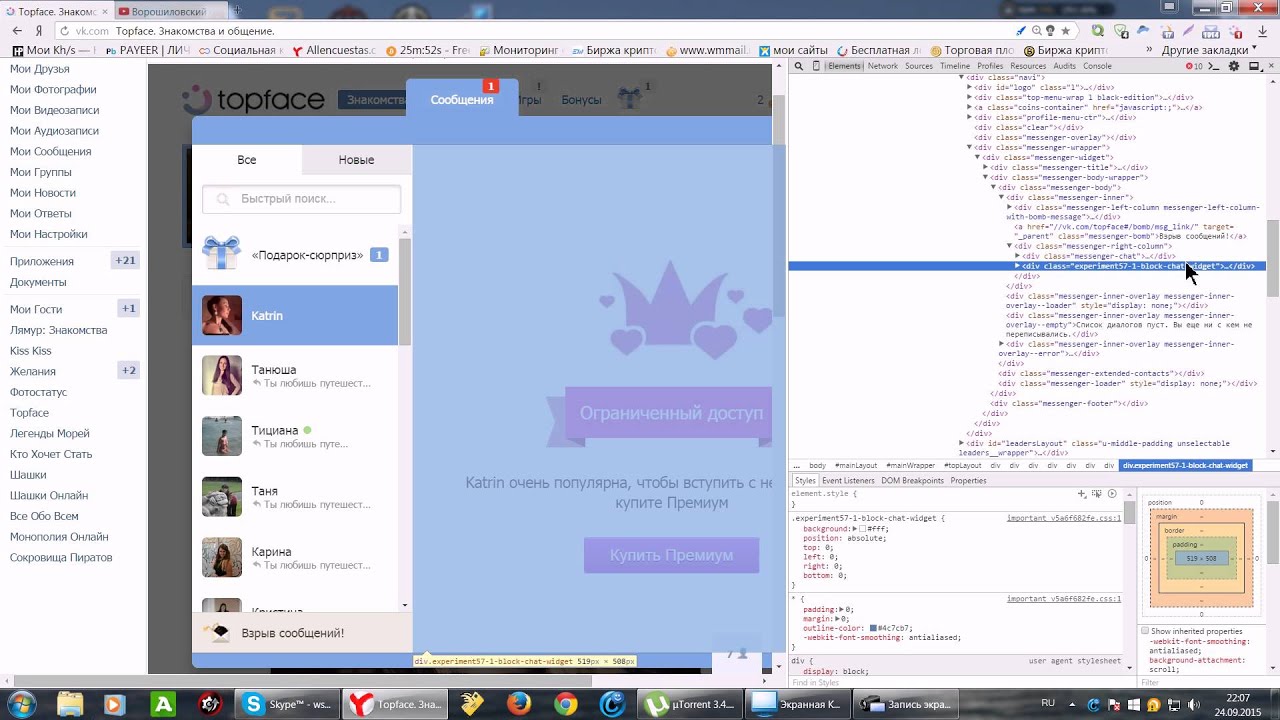Select body in the DevTools breadcrumb
Image resolution: width=1280 pixels, height=720 pixels.
pos(817,466)
